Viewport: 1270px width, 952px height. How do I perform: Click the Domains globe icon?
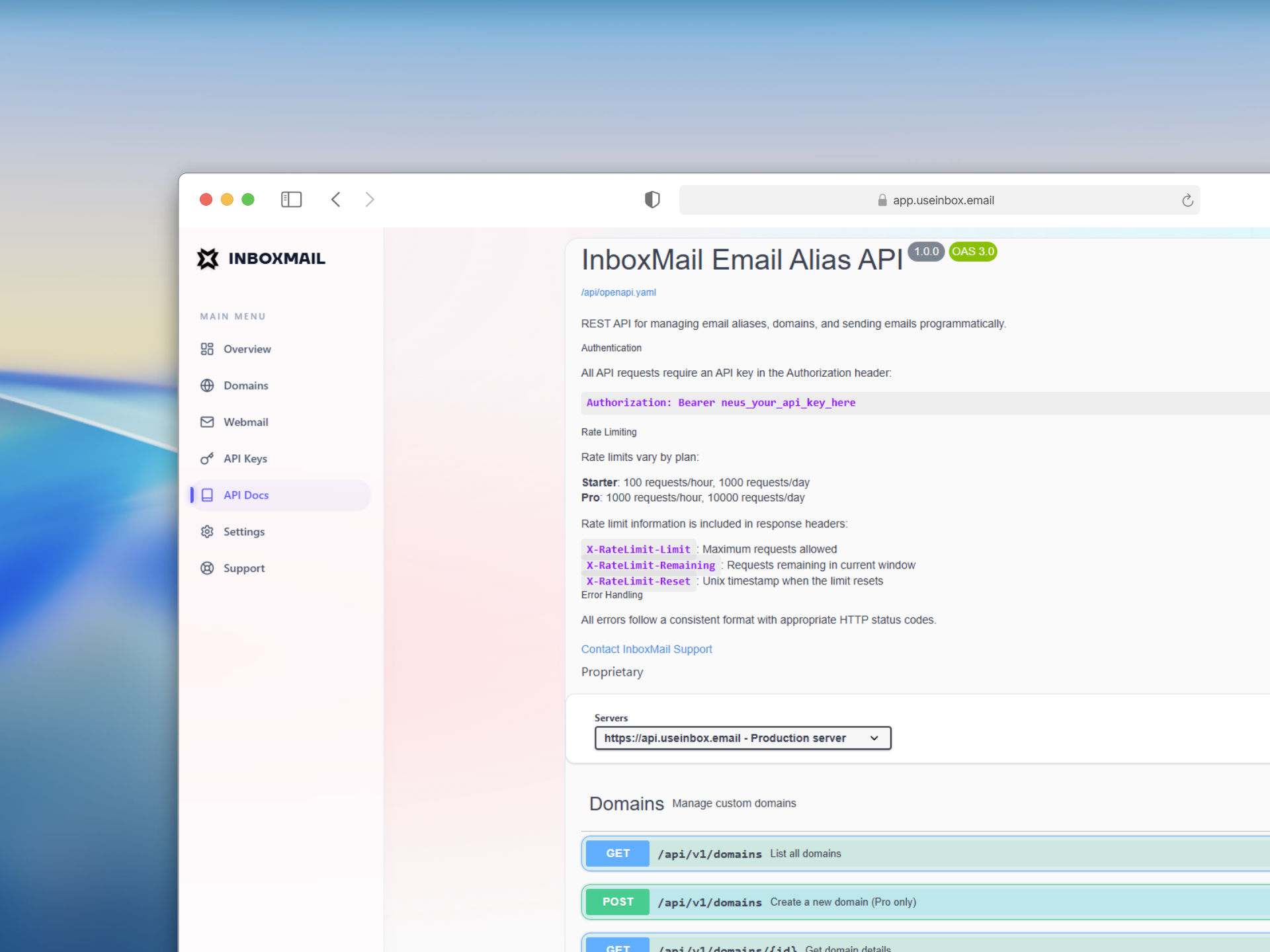coord(207,385)
